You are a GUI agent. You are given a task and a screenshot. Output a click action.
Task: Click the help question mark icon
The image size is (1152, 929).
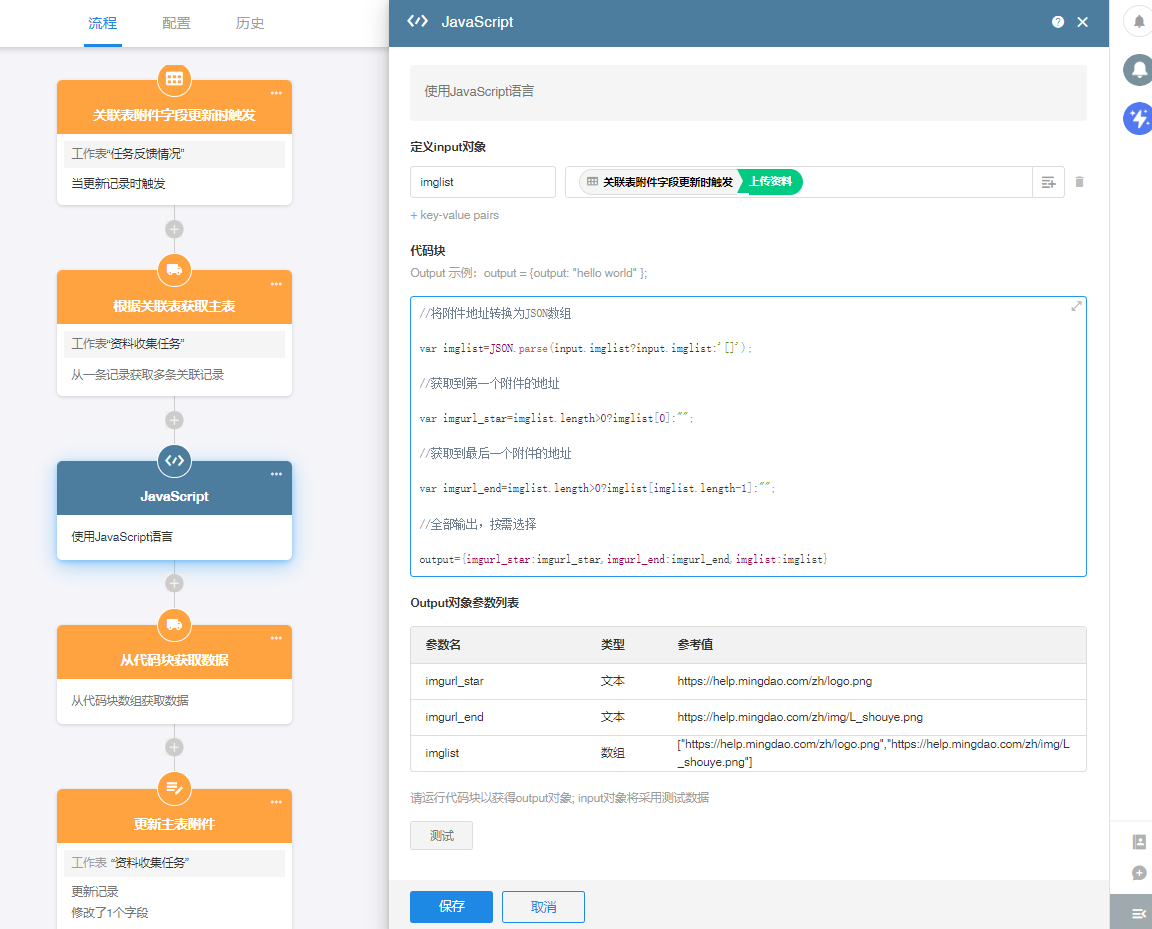pyautogui.click(x=1058, y=22)
